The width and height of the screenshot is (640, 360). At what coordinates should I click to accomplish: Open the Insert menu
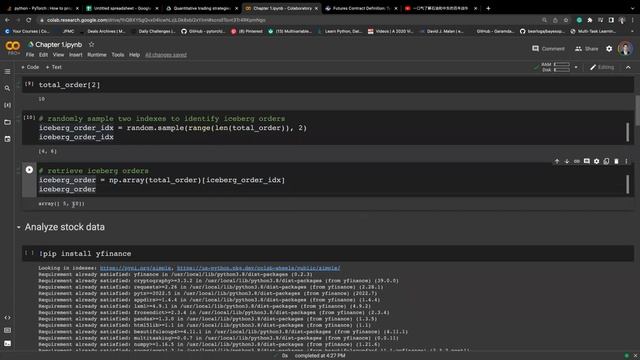(76, 55)
